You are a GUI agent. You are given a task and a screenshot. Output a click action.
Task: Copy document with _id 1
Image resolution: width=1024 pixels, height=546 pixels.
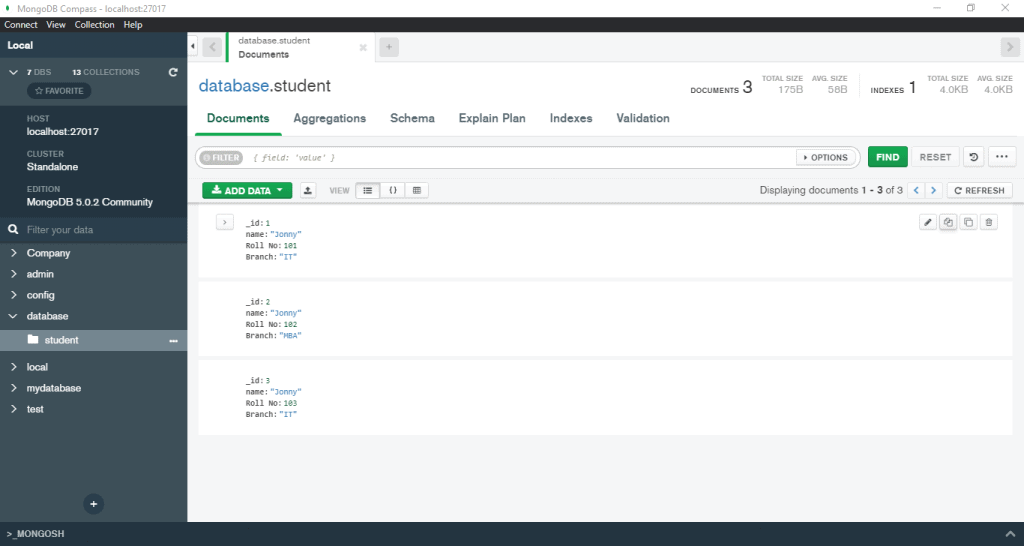(948, 222)
